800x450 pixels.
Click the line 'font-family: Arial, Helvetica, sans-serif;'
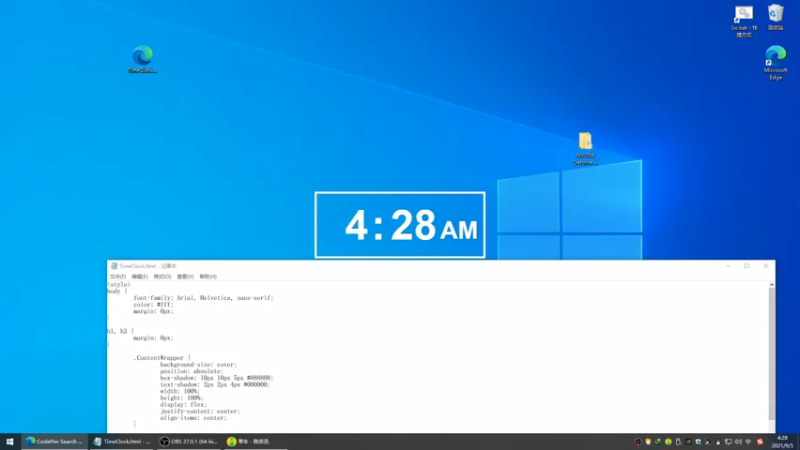coord(203,298)
